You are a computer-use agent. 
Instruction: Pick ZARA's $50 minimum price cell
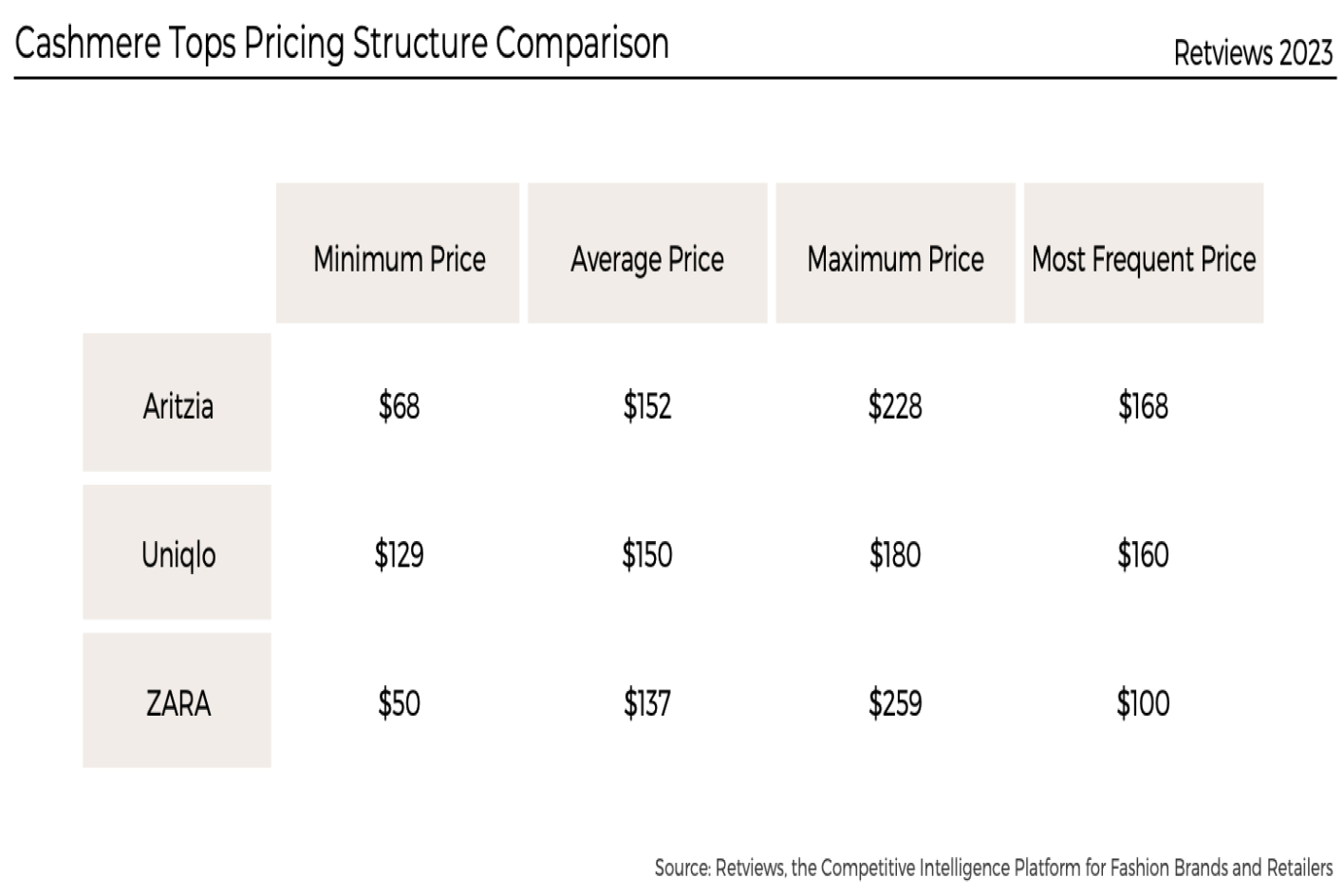point(399,703)
